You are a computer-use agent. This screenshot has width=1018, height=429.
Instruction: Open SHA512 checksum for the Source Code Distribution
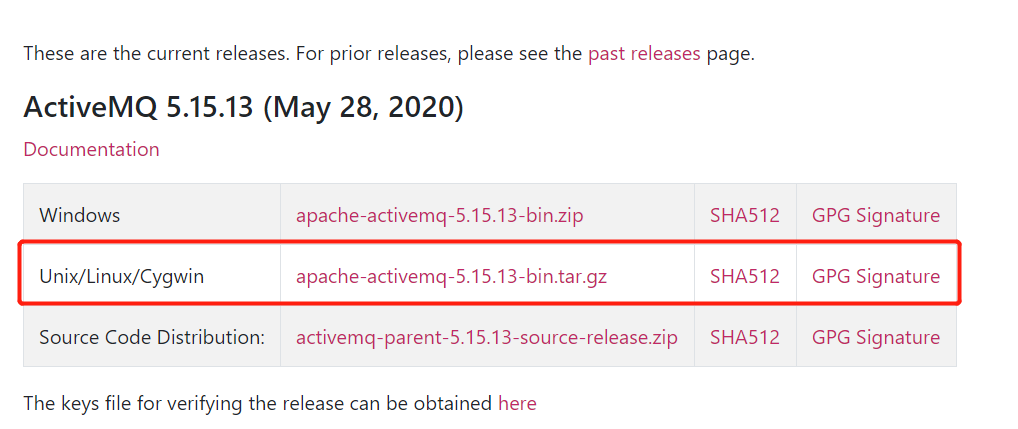tap(744, 337)
